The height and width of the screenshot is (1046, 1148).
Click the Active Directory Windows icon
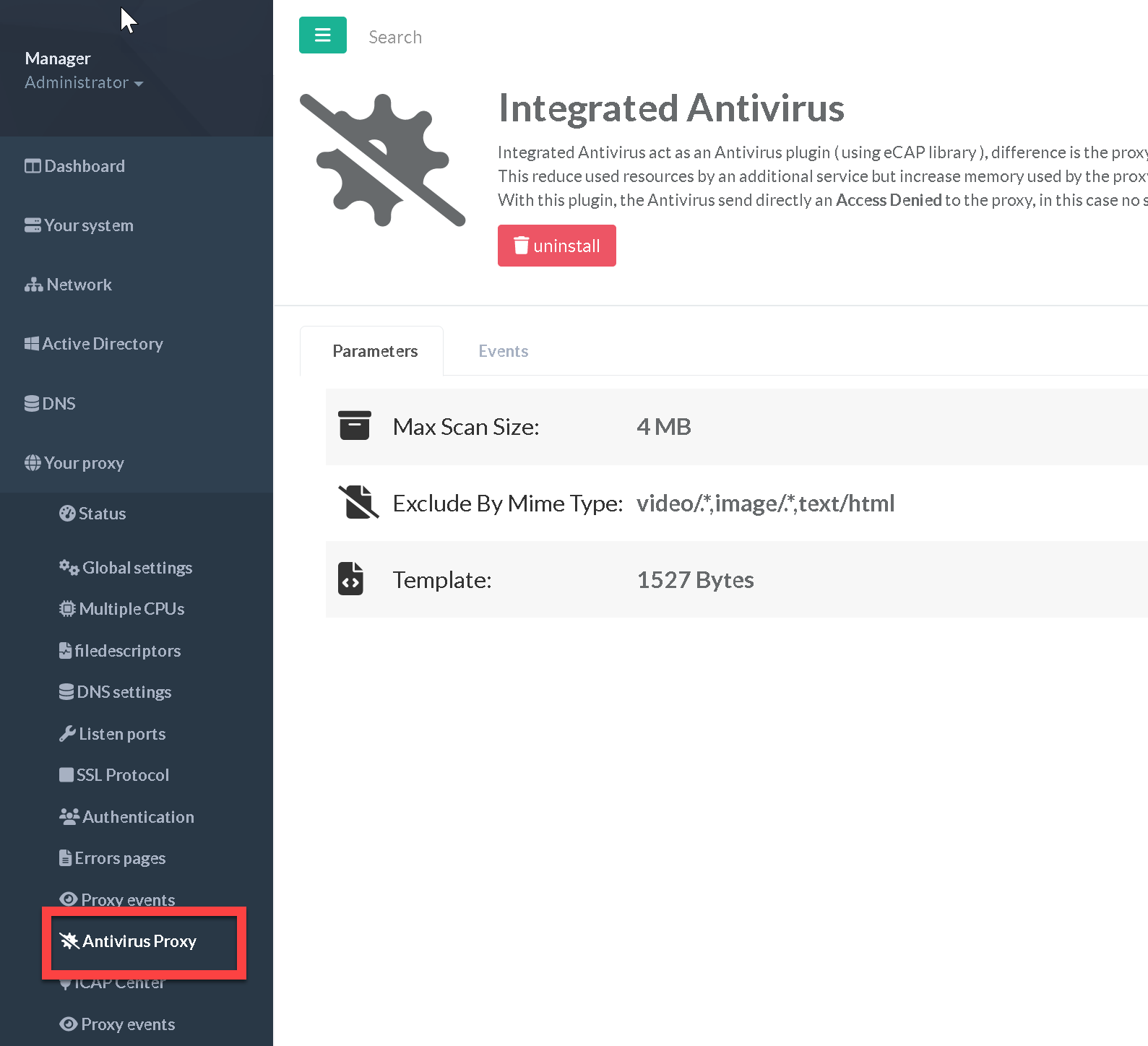32,344
